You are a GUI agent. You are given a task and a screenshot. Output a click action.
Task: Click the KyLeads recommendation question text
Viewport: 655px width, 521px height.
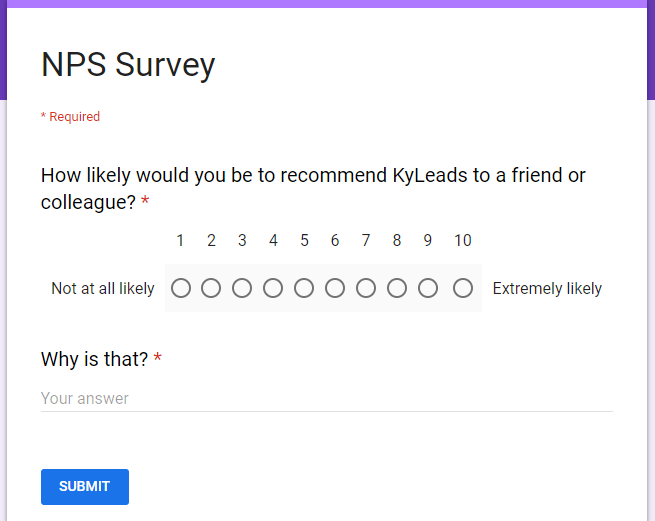point(313,188)
